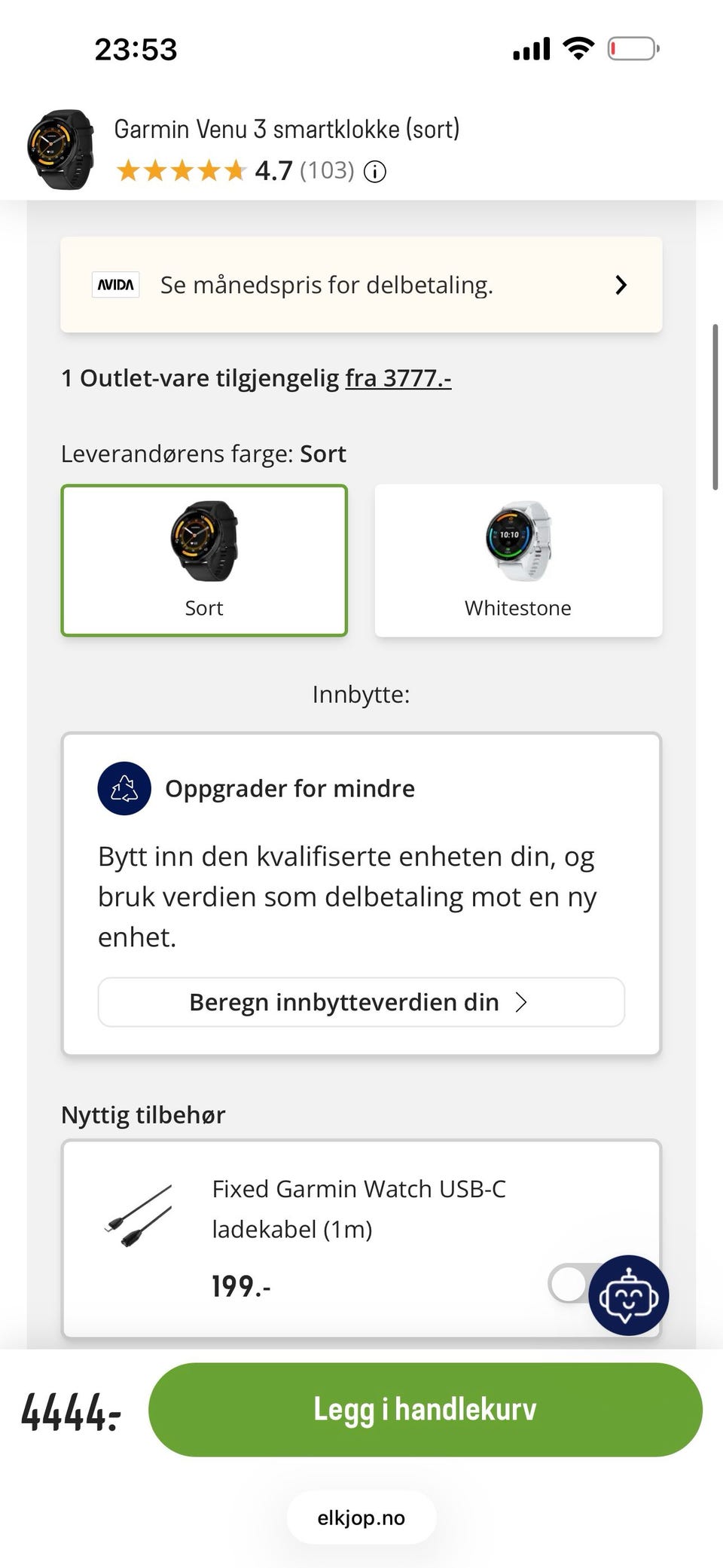Expand Se månedspris for delbetaling chevron
The height and width of the screenshot is (1568, 723).
click(x=621, y=285)
